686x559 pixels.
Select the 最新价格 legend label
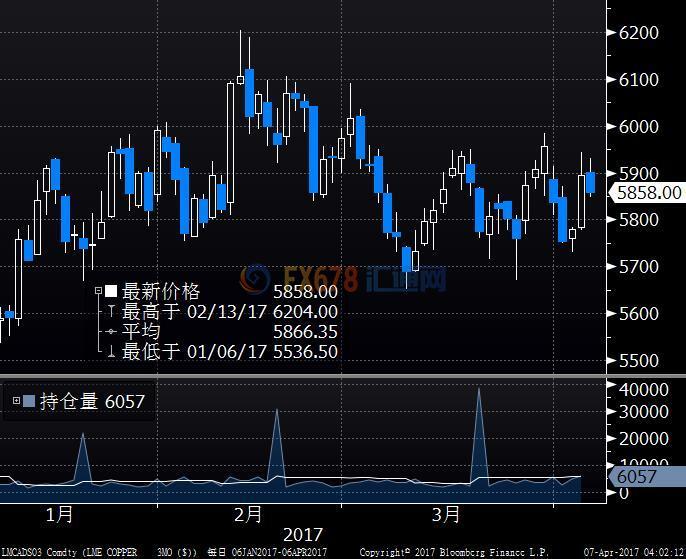pos(161,292)
